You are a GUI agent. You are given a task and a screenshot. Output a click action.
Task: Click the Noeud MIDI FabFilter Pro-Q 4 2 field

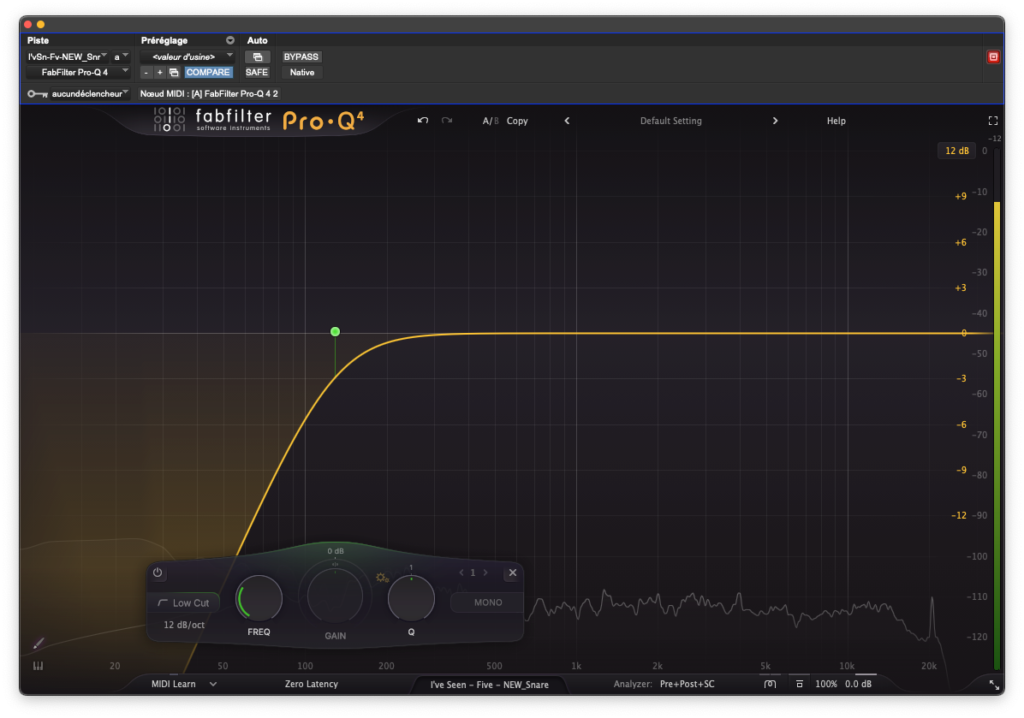[209, 94]
